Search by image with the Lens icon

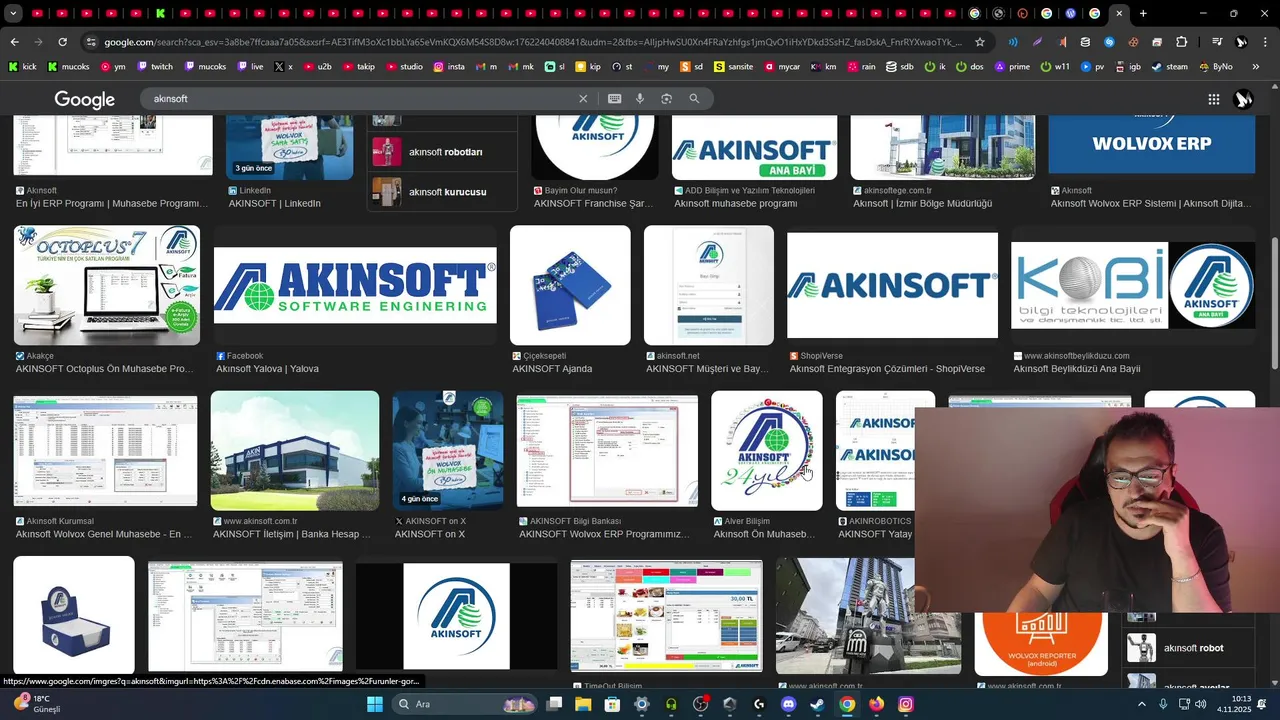666,99
